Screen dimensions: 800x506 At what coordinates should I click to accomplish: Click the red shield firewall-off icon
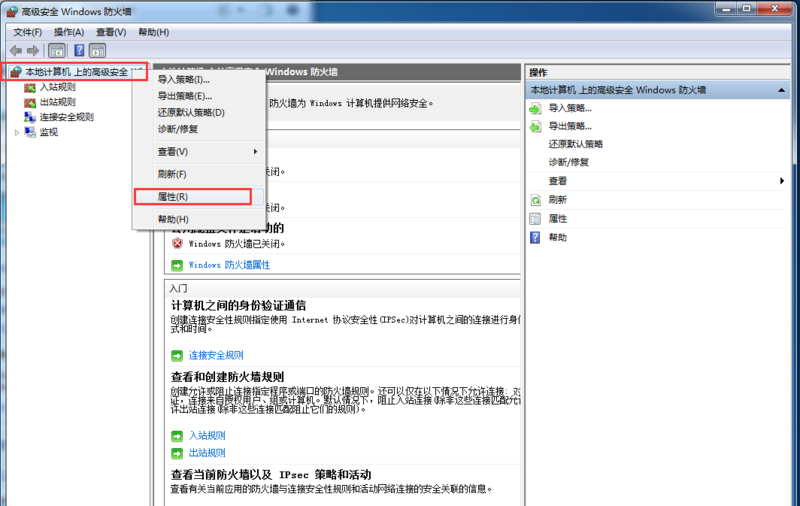coord(177,243)
